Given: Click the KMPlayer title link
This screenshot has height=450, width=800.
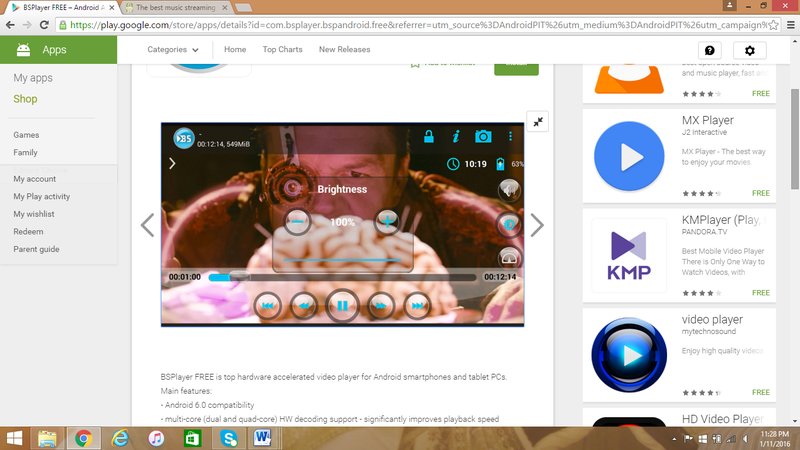Looking at the screenshot, I should click(x=723, y=220).
